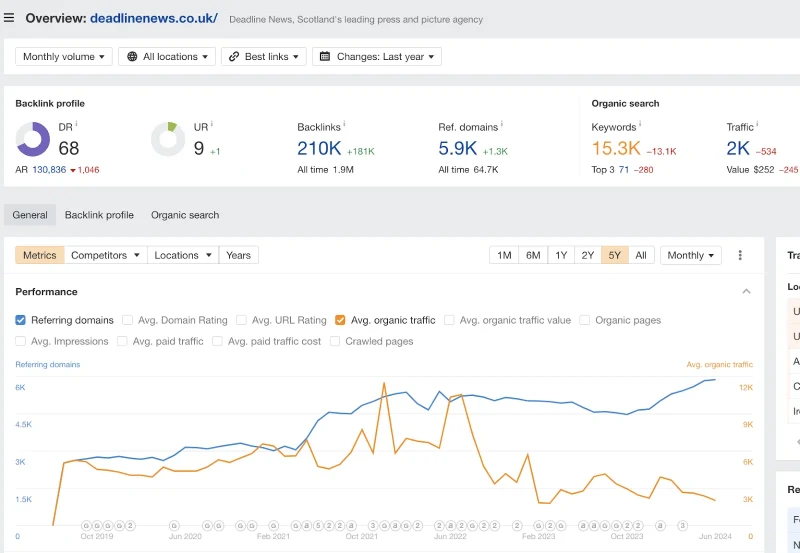Click the globe icon in All locations
The image size is (800, 553).
pos(132,57)
